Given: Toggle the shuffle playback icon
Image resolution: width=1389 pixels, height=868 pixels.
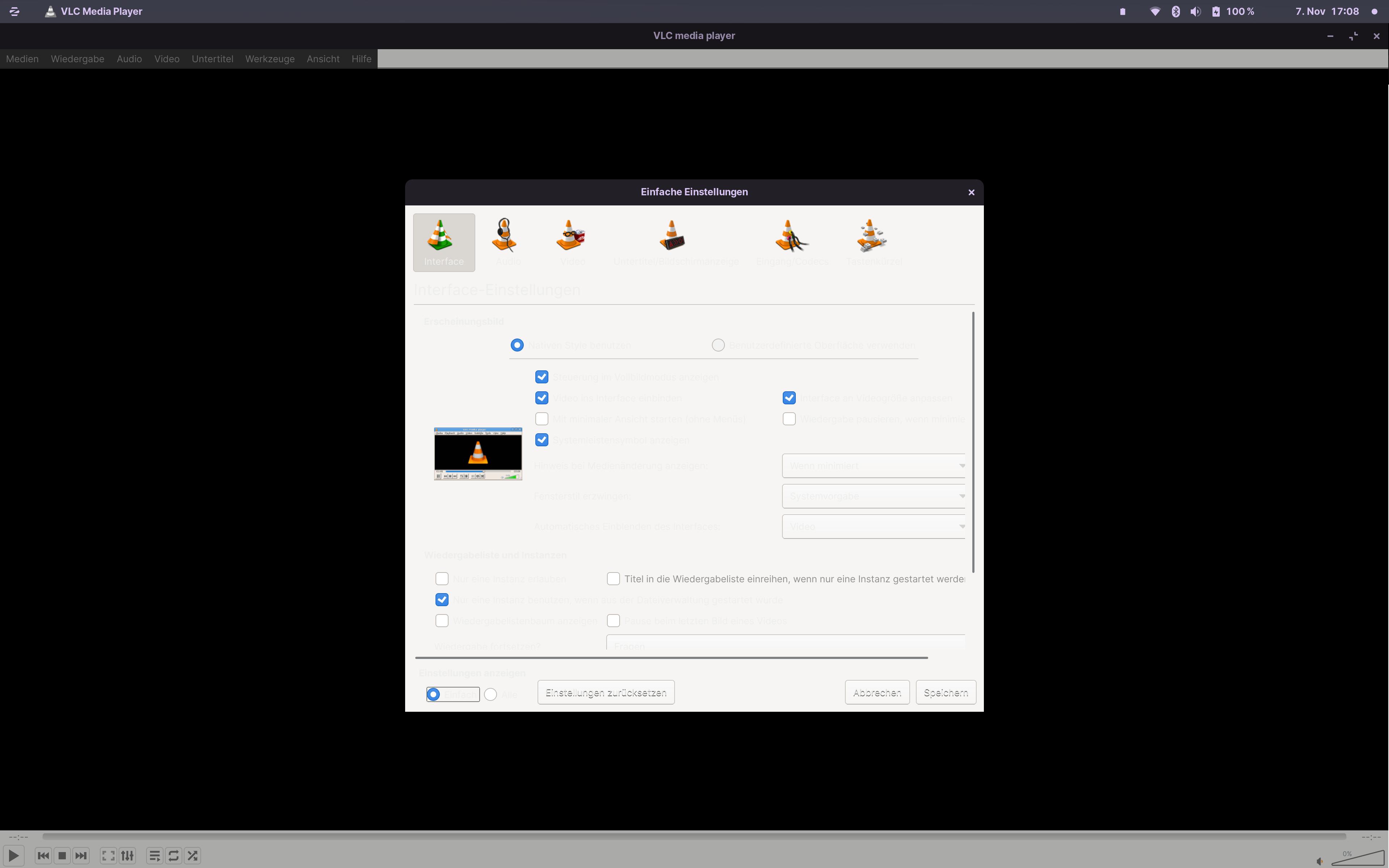Looking at the screenshot, I should pos(193,855).
